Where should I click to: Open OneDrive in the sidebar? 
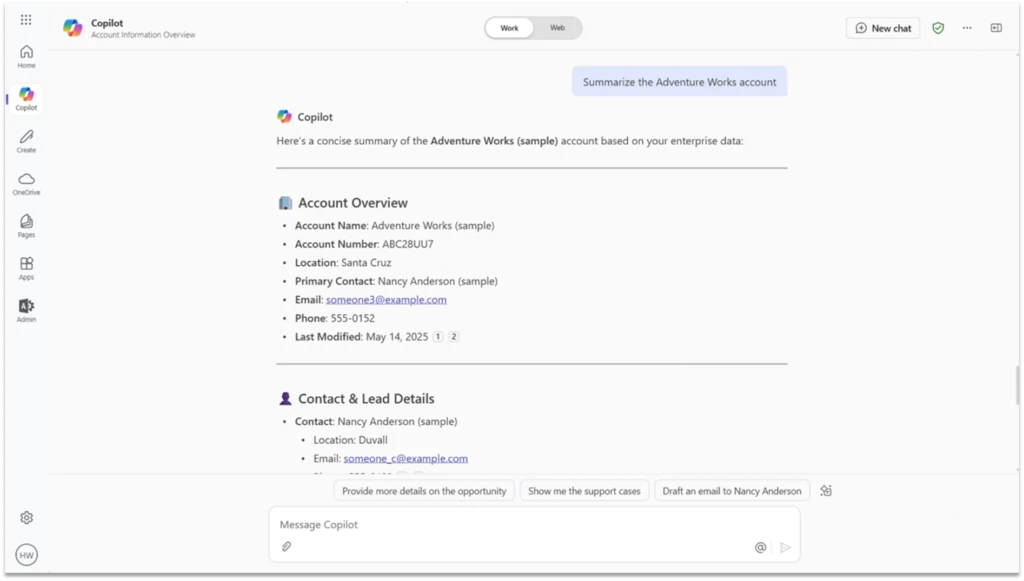(26, 183)
